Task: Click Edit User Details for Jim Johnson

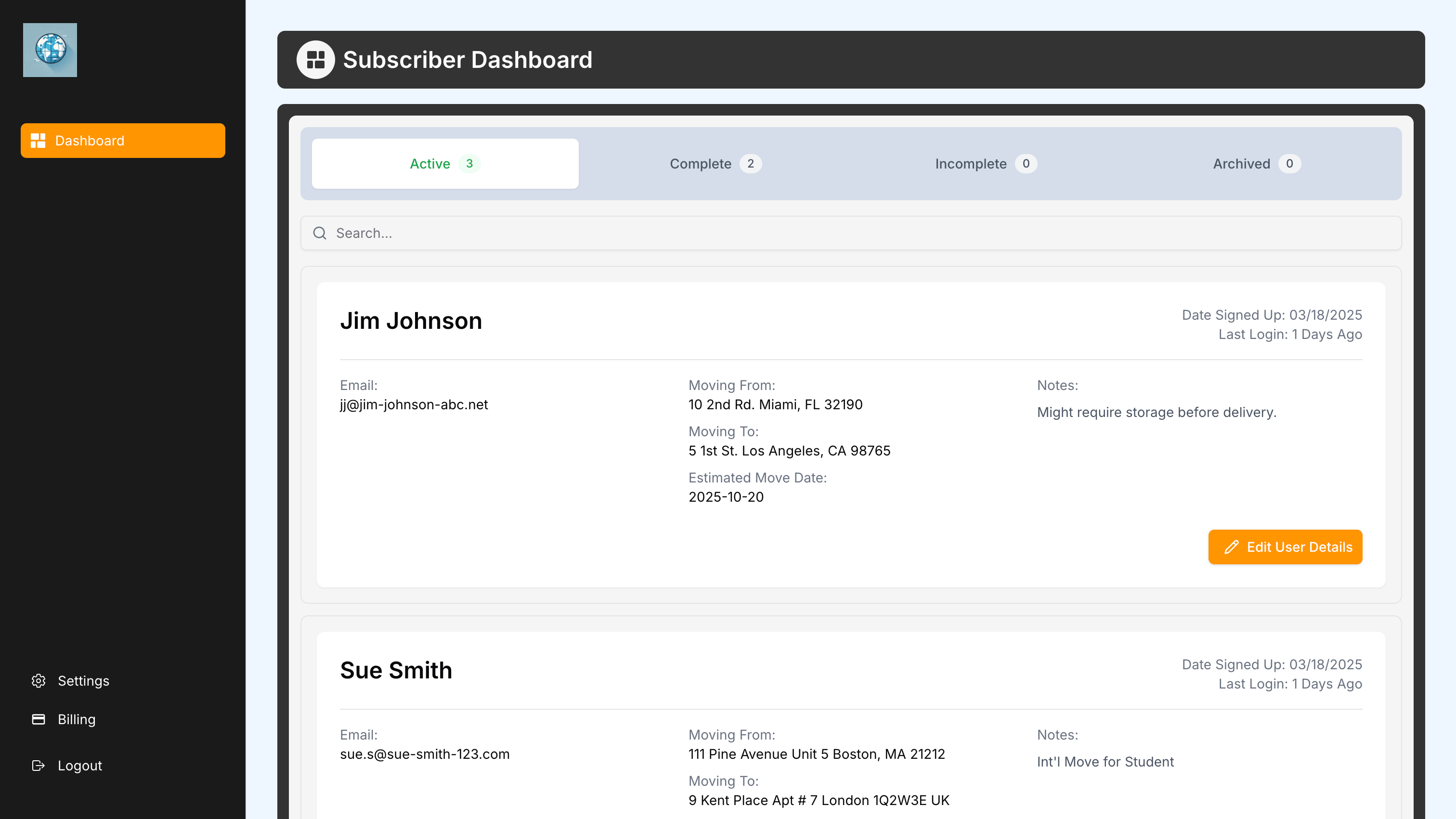Action: coord(1285,546)
